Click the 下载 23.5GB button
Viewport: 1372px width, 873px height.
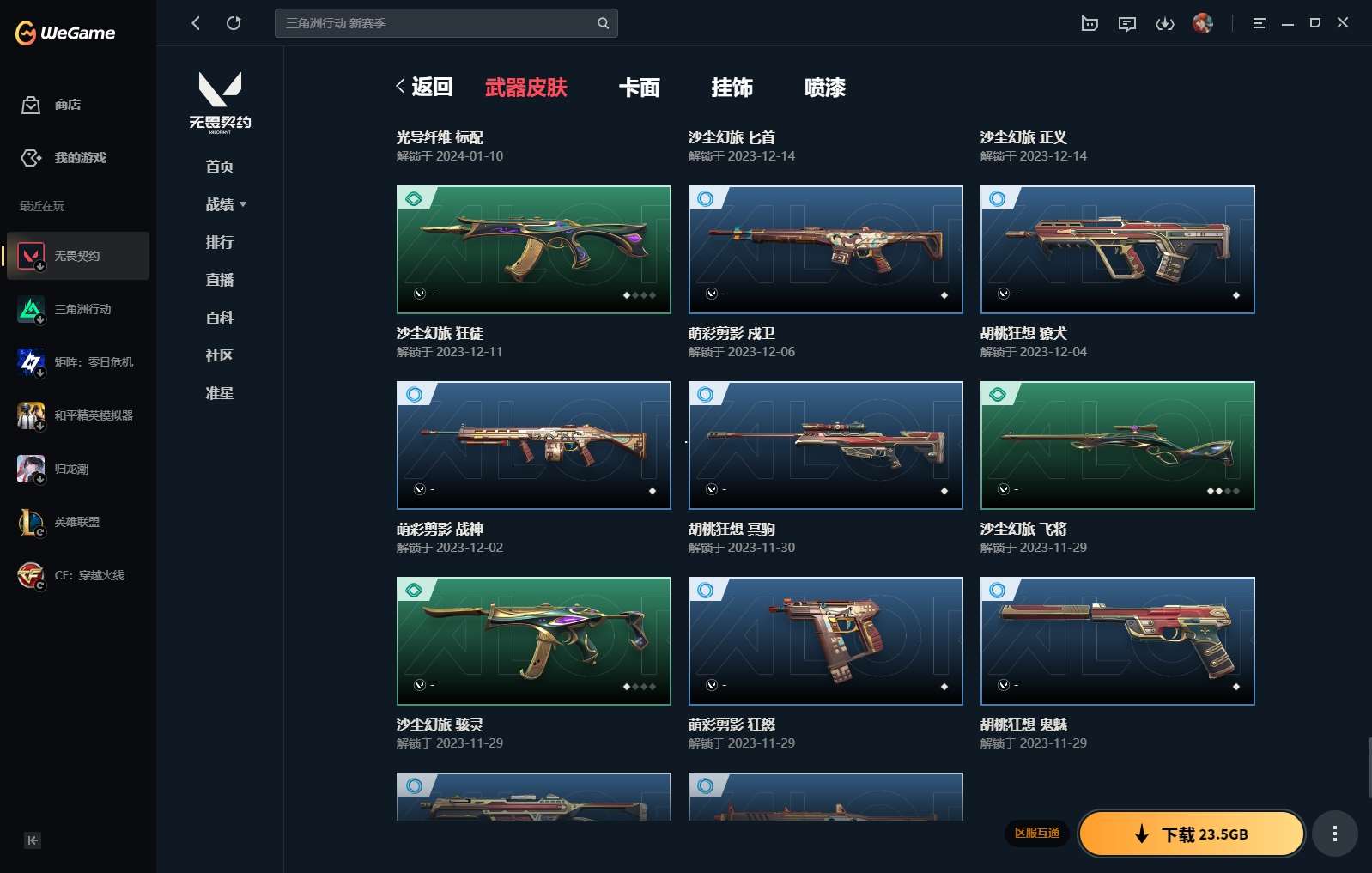click(1191, 834)
